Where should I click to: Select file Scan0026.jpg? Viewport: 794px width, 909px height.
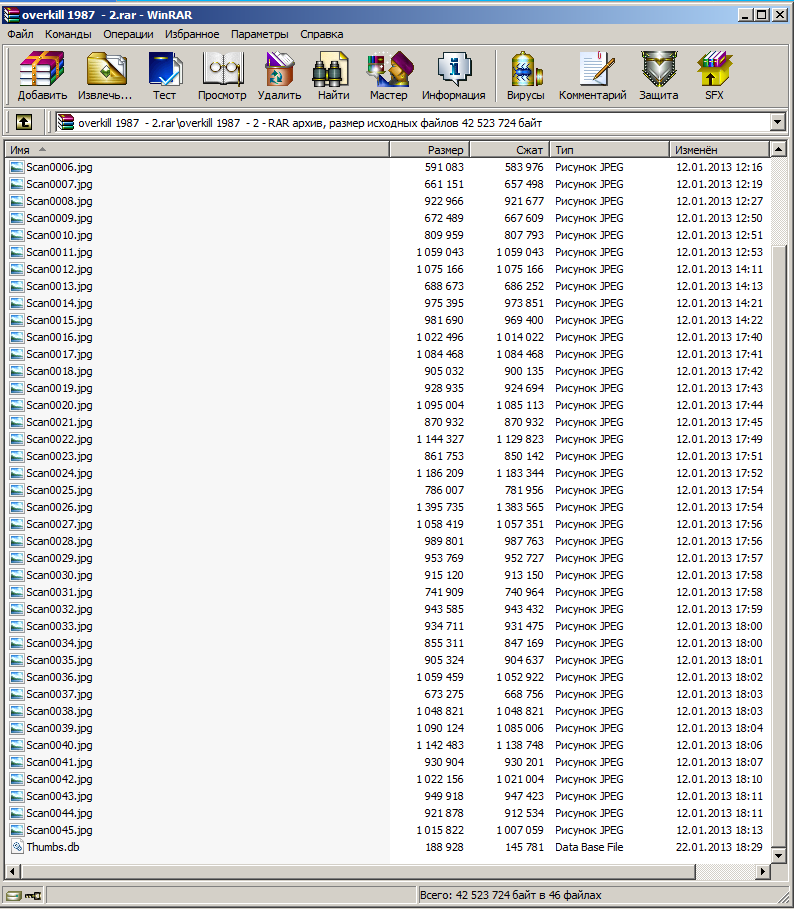pyautogui.click(x=59, y=507)
